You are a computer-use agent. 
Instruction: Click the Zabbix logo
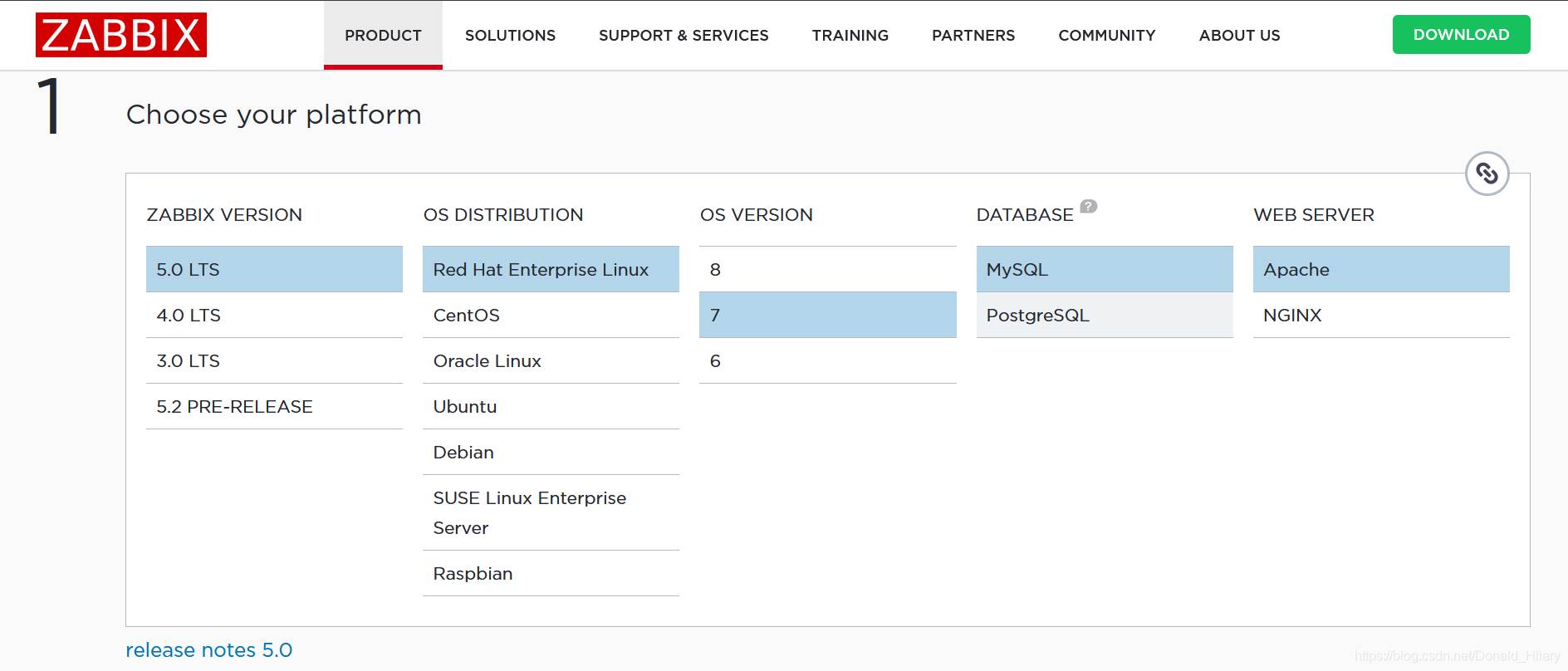pos(121,35)
